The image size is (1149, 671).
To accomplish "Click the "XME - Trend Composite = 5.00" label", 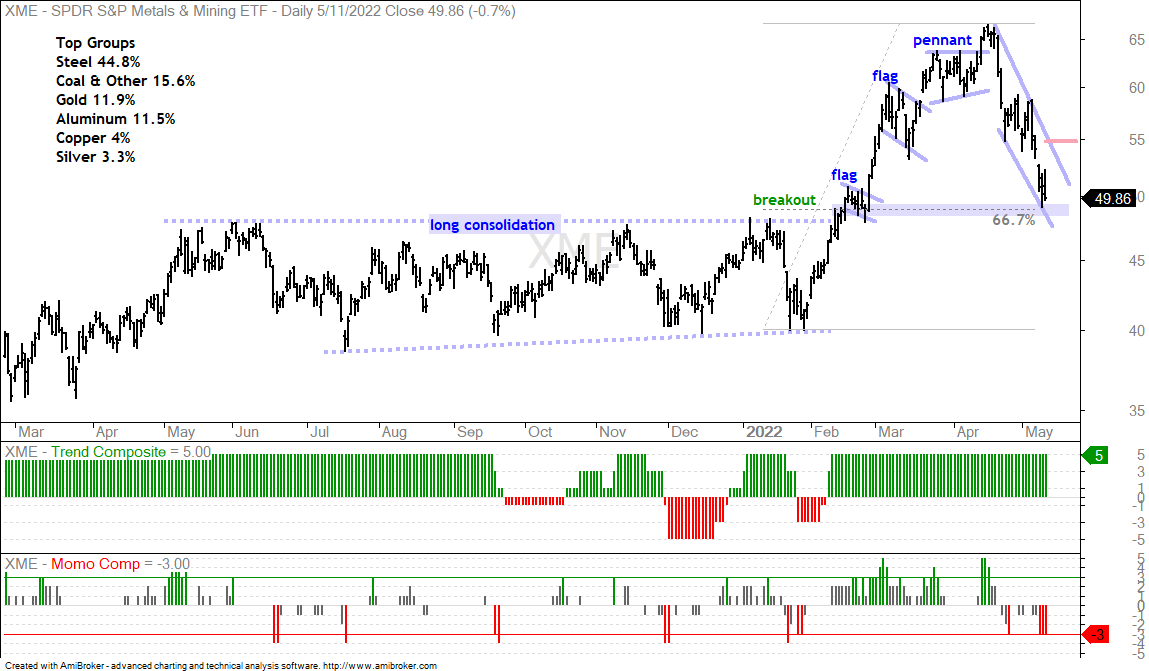I will (x=108, y=452).
